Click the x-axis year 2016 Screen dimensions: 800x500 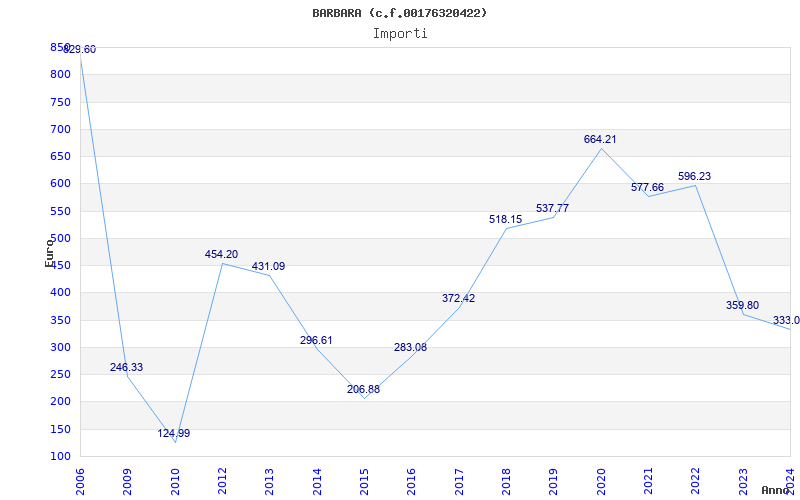click(x=412, y=482)
